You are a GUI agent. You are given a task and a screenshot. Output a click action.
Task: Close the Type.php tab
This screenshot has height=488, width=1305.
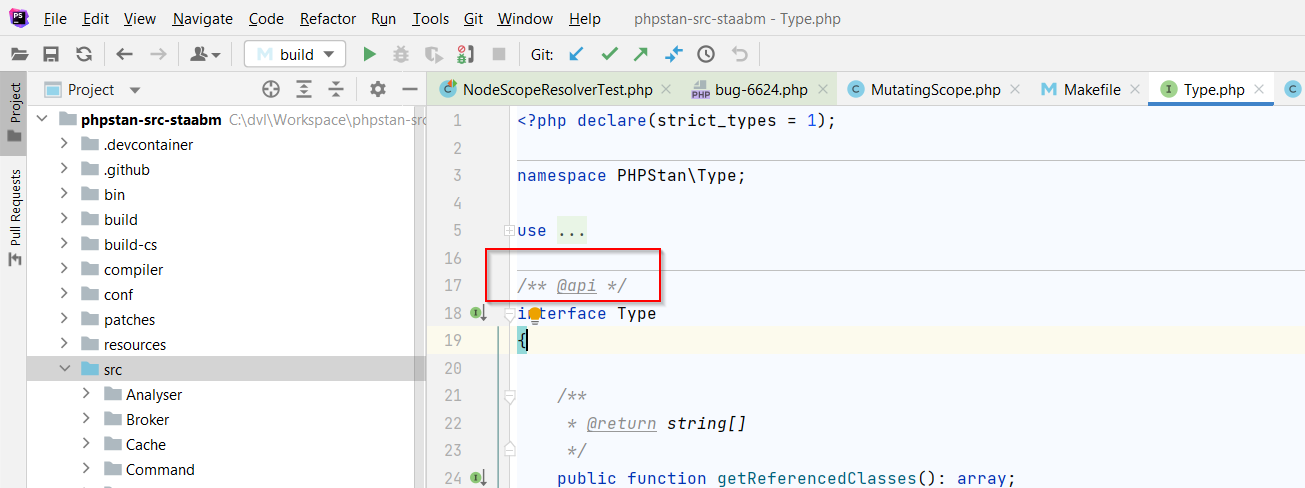coord(1259,89)
